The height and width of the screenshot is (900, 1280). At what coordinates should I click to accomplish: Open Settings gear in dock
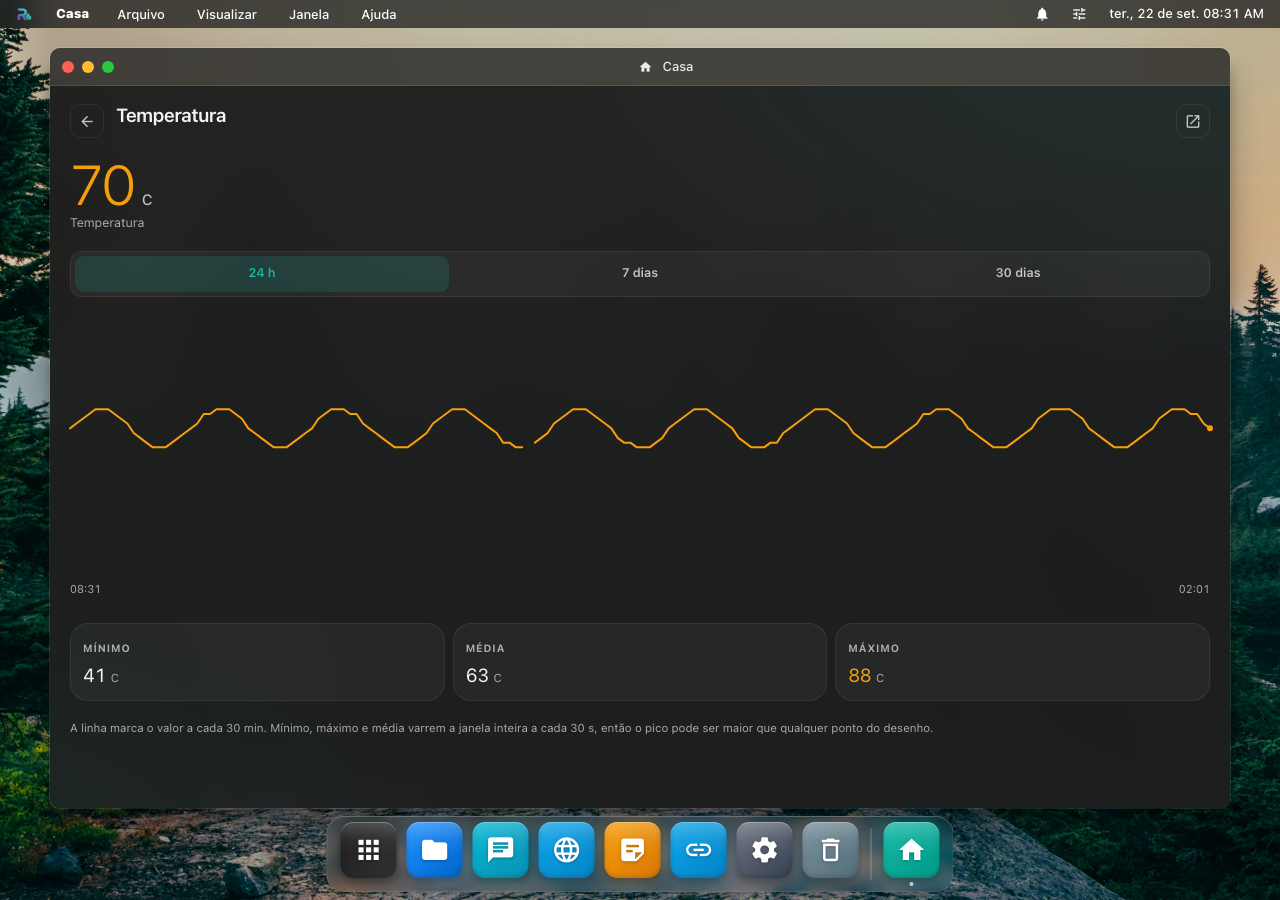point(765,850)
